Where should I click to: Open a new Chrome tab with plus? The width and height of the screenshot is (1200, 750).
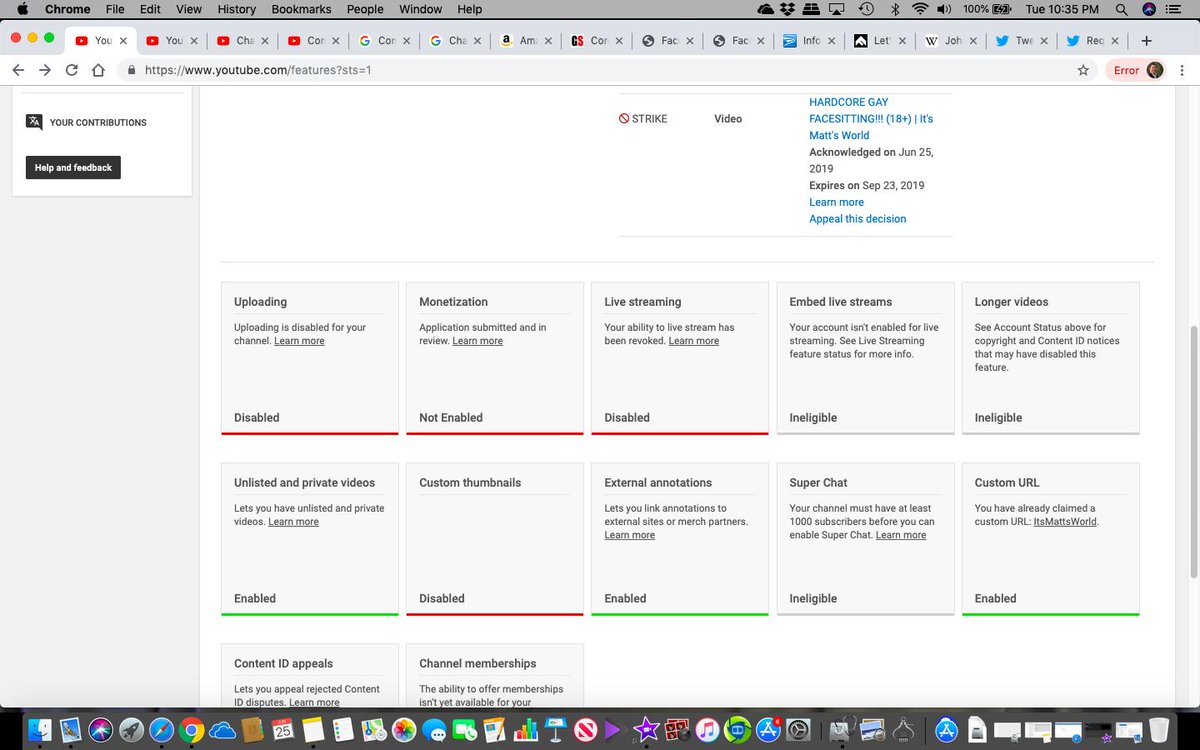pos(1146,41)
